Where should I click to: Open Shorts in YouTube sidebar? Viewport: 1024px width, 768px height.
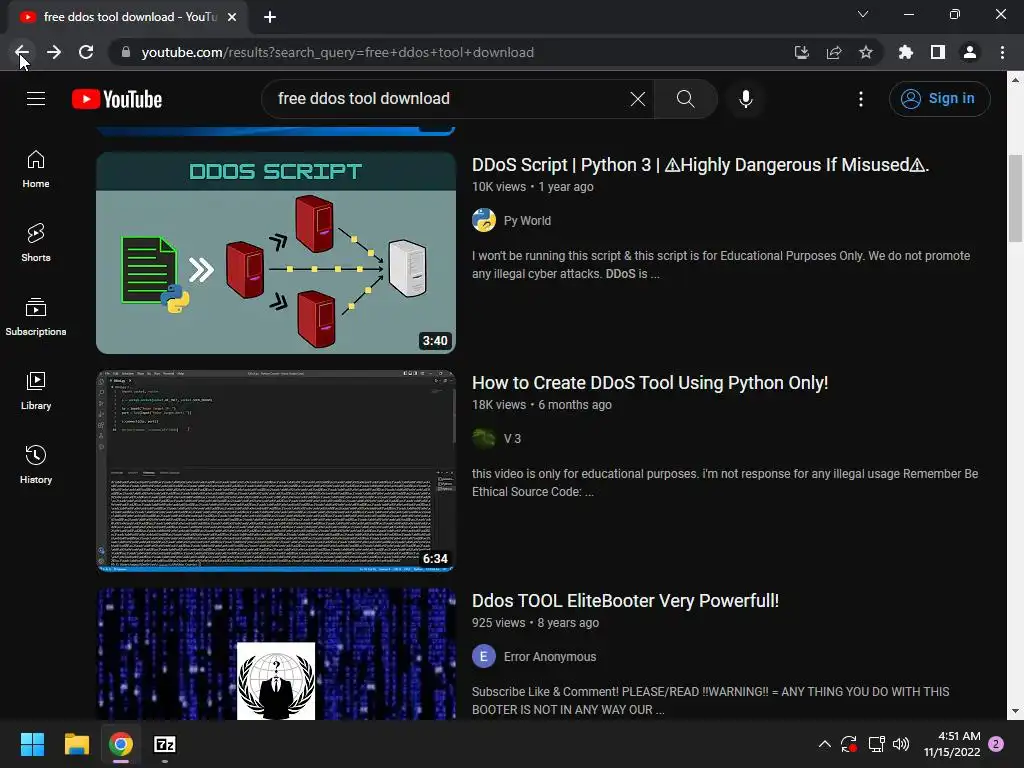coord(36,243)
